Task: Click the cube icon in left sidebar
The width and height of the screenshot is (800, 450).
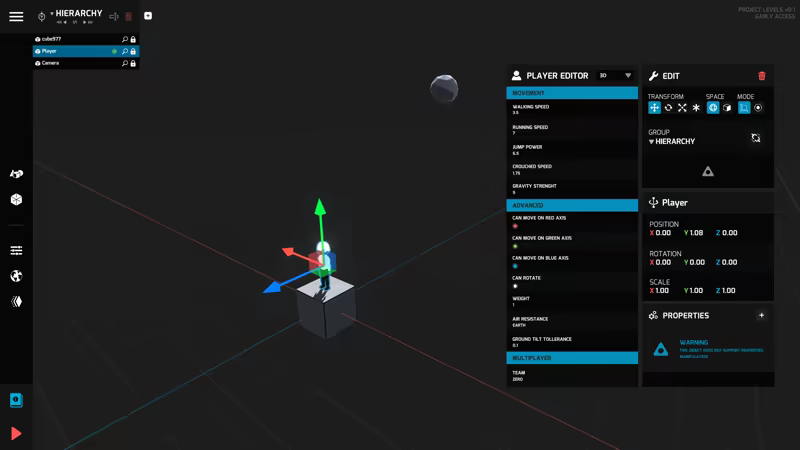Action: click(x=16, y=199)
